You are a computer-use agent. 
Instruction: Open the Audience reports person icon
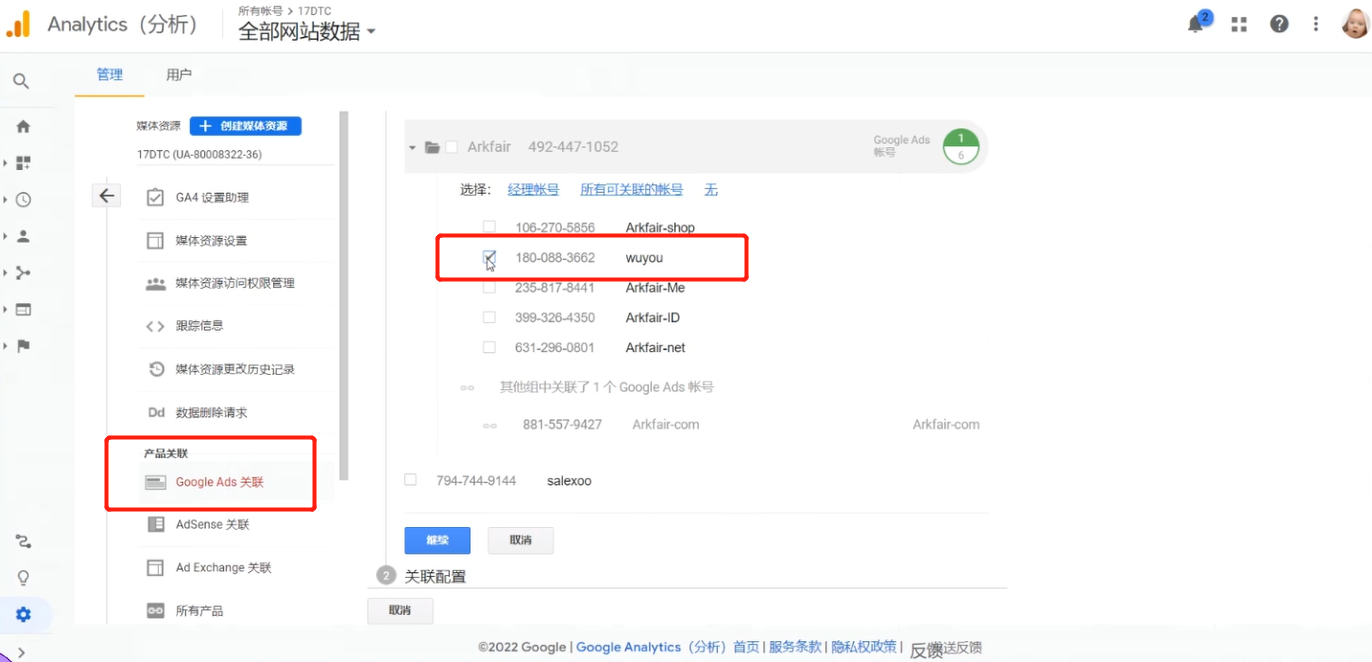point(22,235)
